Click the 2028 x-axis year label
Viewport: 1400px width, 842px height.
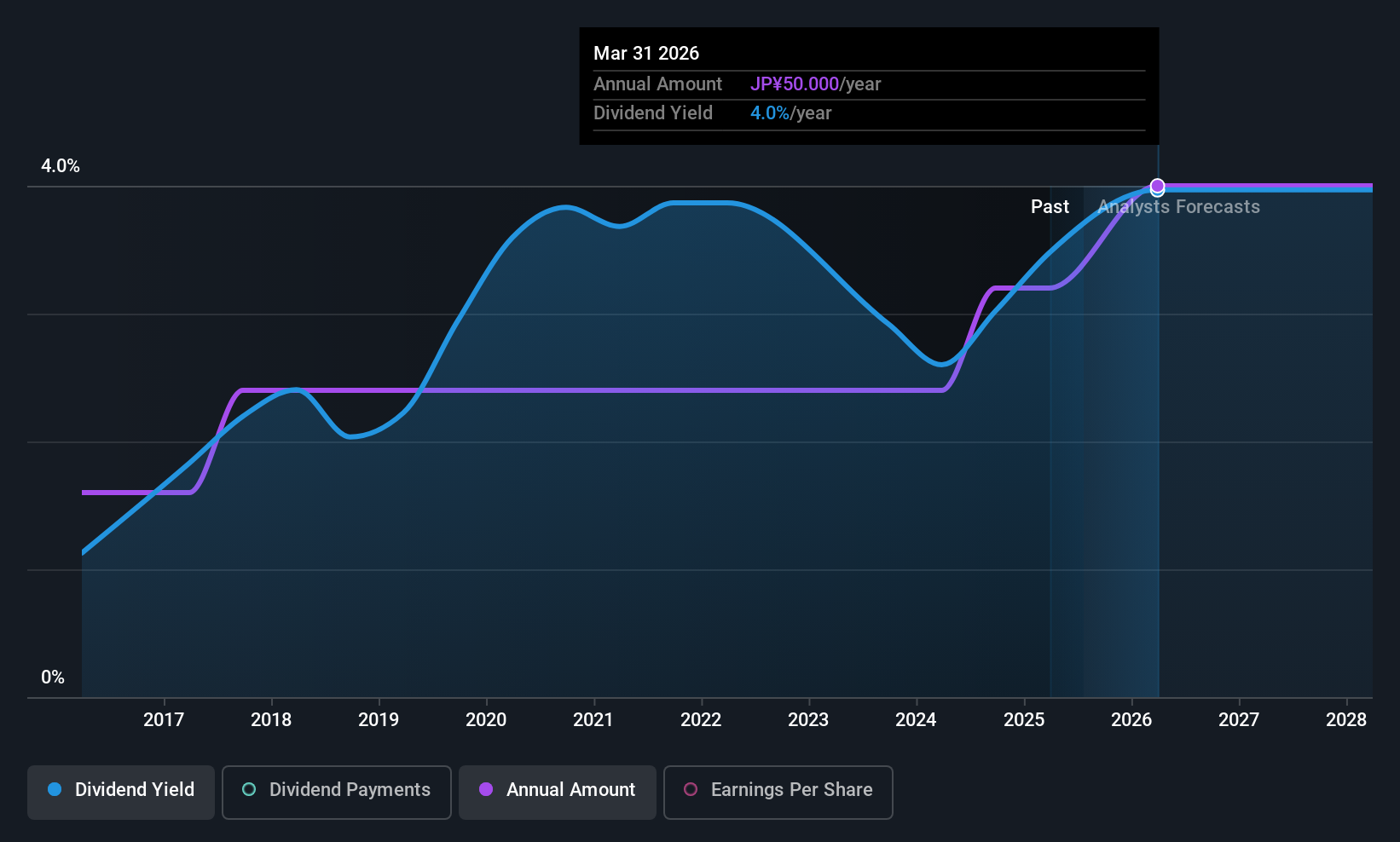pyautogui.click(x=1346, y=720)
